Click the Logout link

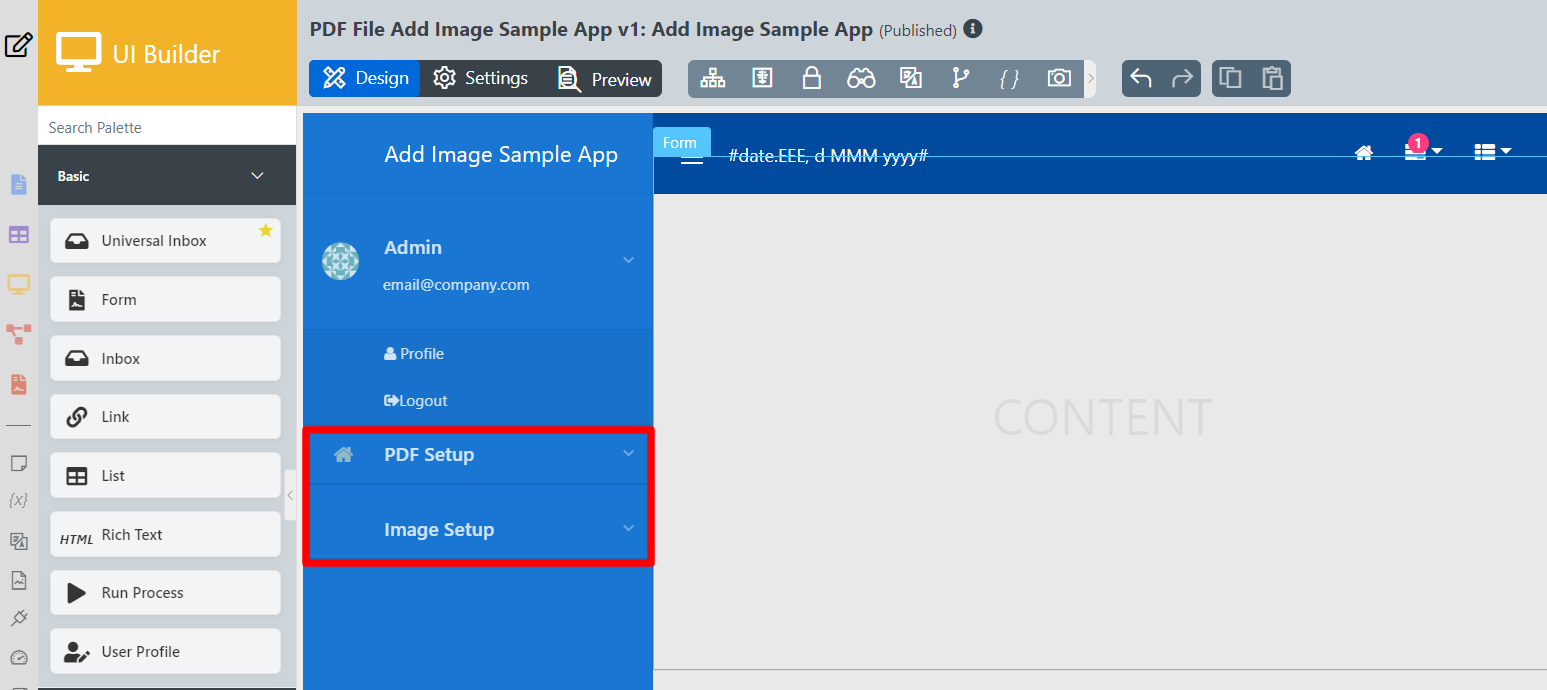[x=416, y=401]
